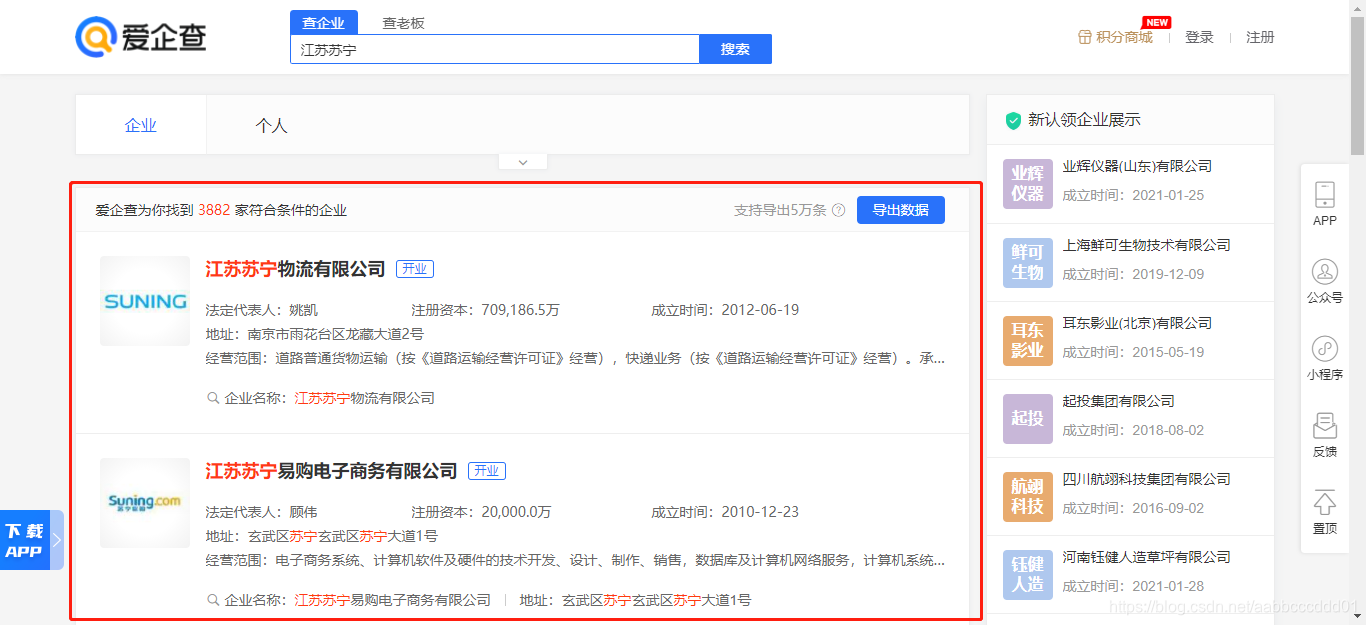
Task: Click the 开业 tag of 江苏苏宁物流有限公司
Action: [415, 269]
